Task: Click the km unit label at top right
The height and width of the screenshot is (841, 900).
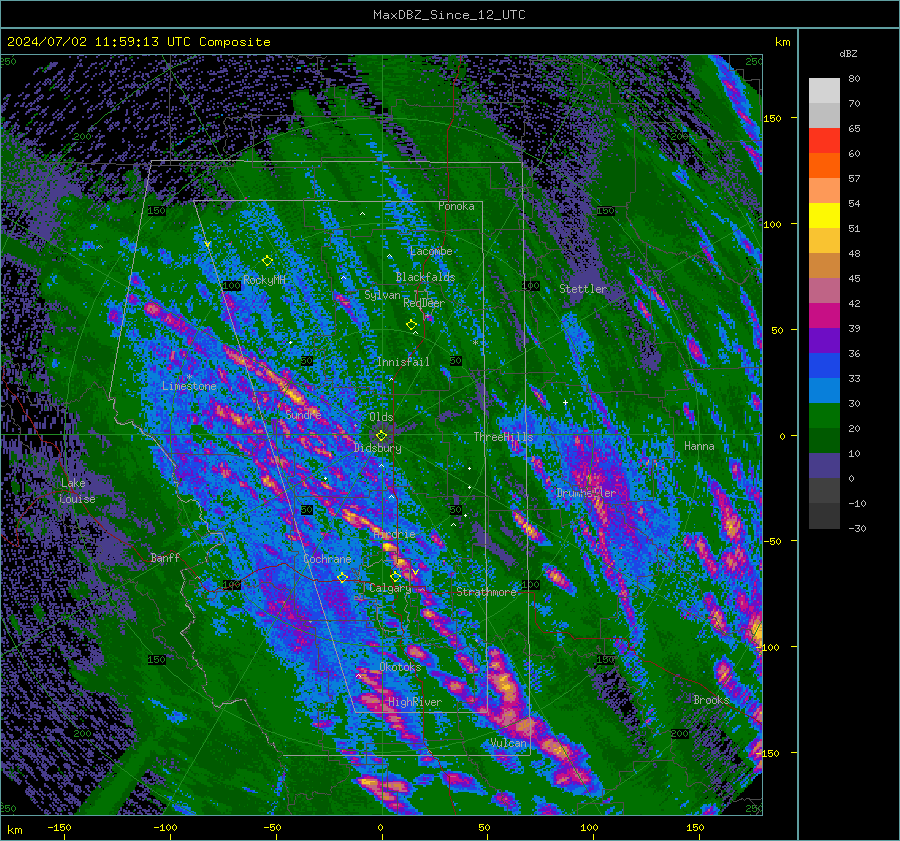Action: (782, 42)
